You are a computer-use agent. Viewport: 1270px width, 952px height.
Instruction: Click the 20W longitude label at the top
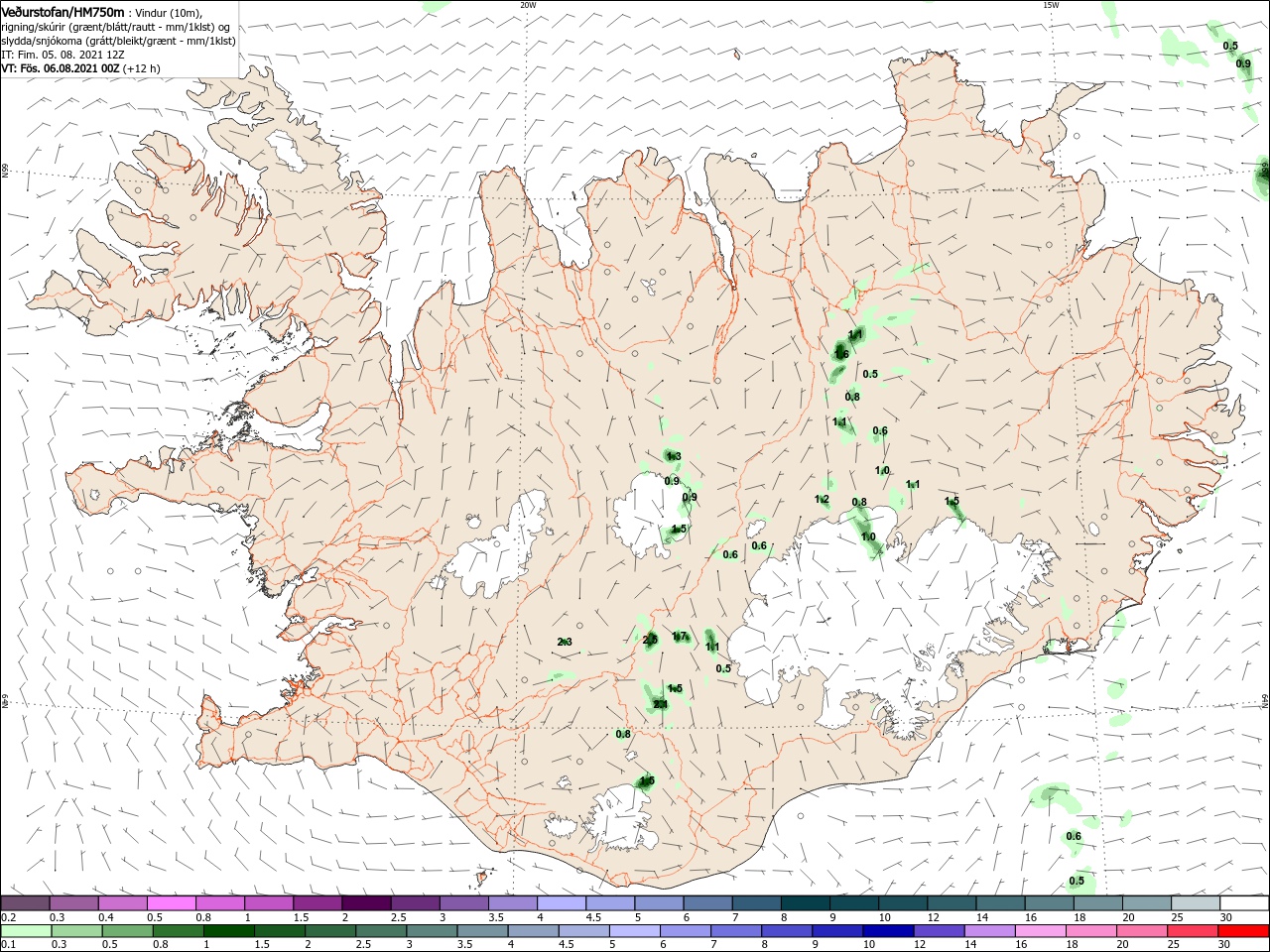[528, 5]
